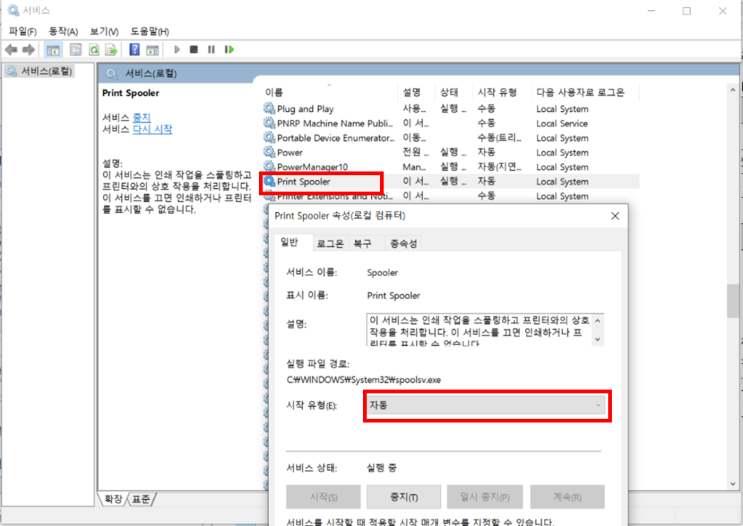Click the spoolsv.exe executable path text
This screenshot has width=743, height=526.
(x=364, y=380)
